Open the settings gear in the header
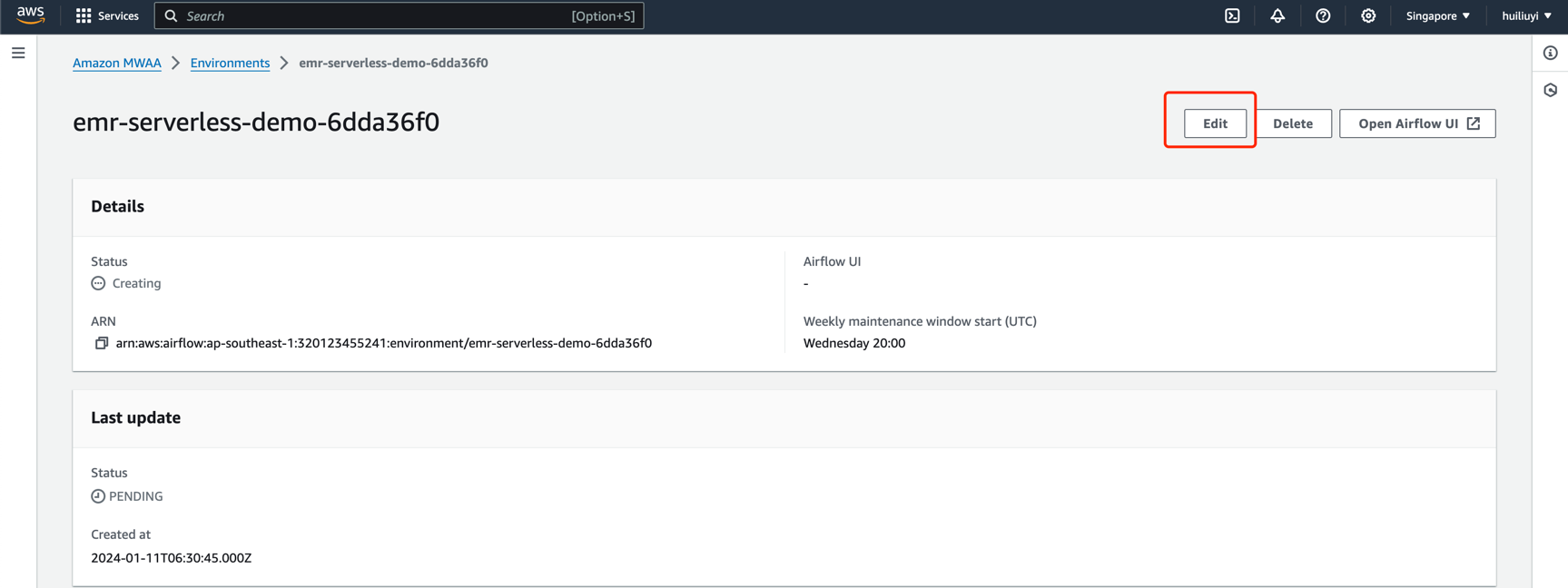The image size is (1568, 588). click(x=1368, y=15)
